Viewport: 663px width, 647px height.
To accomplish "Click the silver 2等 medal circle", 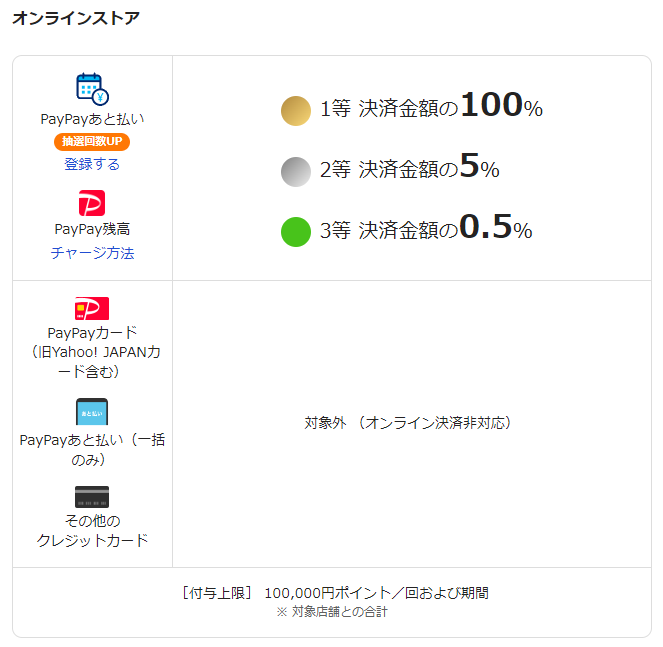I will pyautogui.click(x=296, y=172).
